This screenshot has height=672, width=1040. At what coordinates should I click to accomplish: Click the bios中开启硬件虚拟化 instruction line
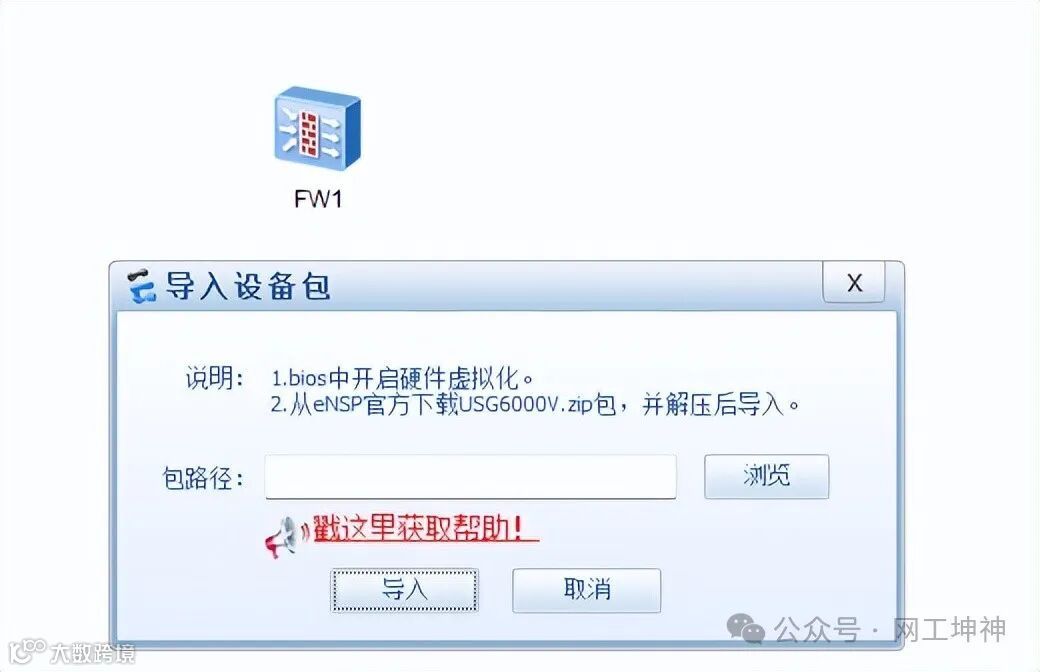(x=403, y=379)
